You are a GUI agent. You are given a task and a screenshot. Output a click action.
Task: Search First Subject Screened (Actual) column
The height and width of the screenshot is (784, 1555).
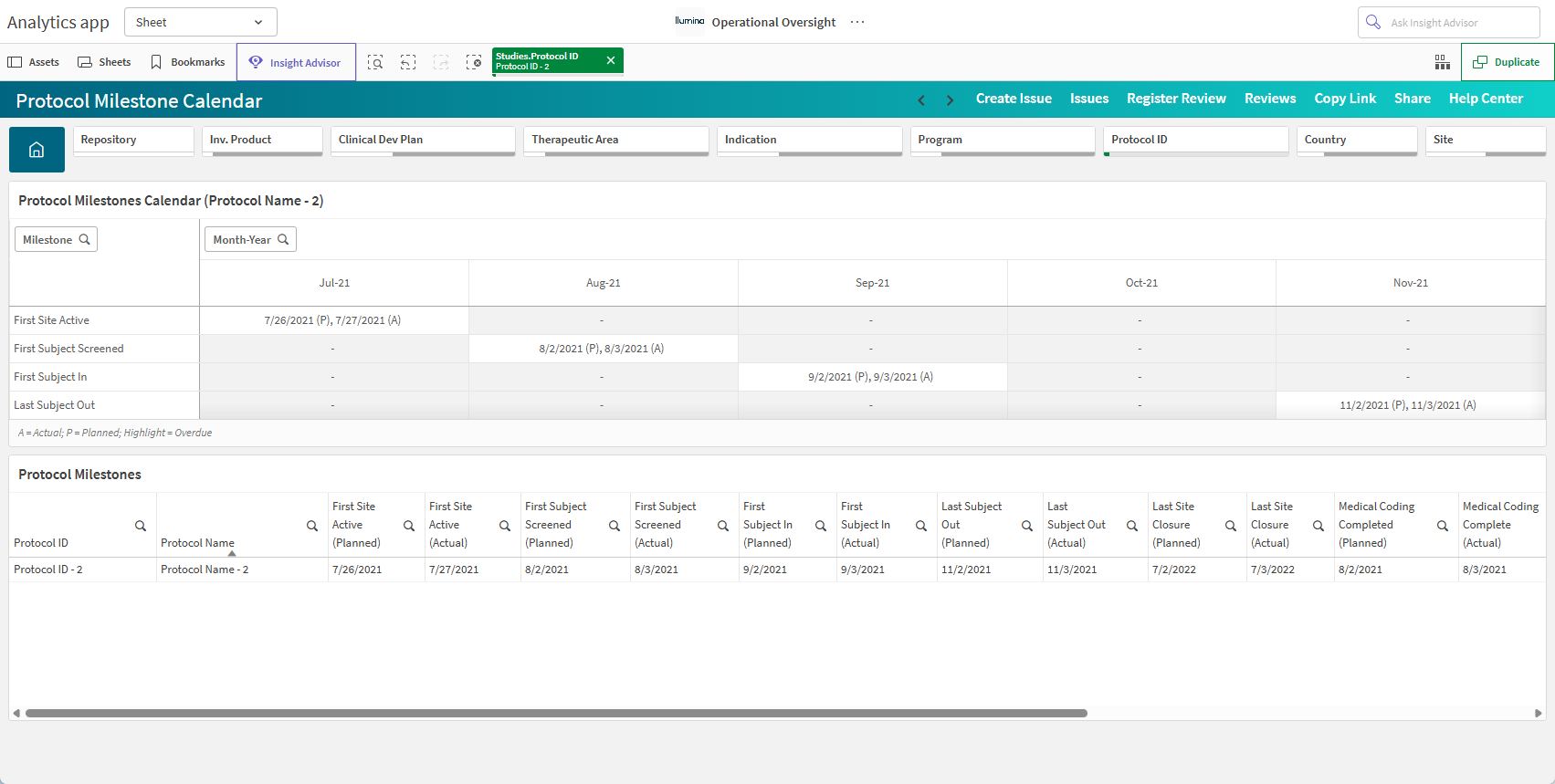click(723, 526)
